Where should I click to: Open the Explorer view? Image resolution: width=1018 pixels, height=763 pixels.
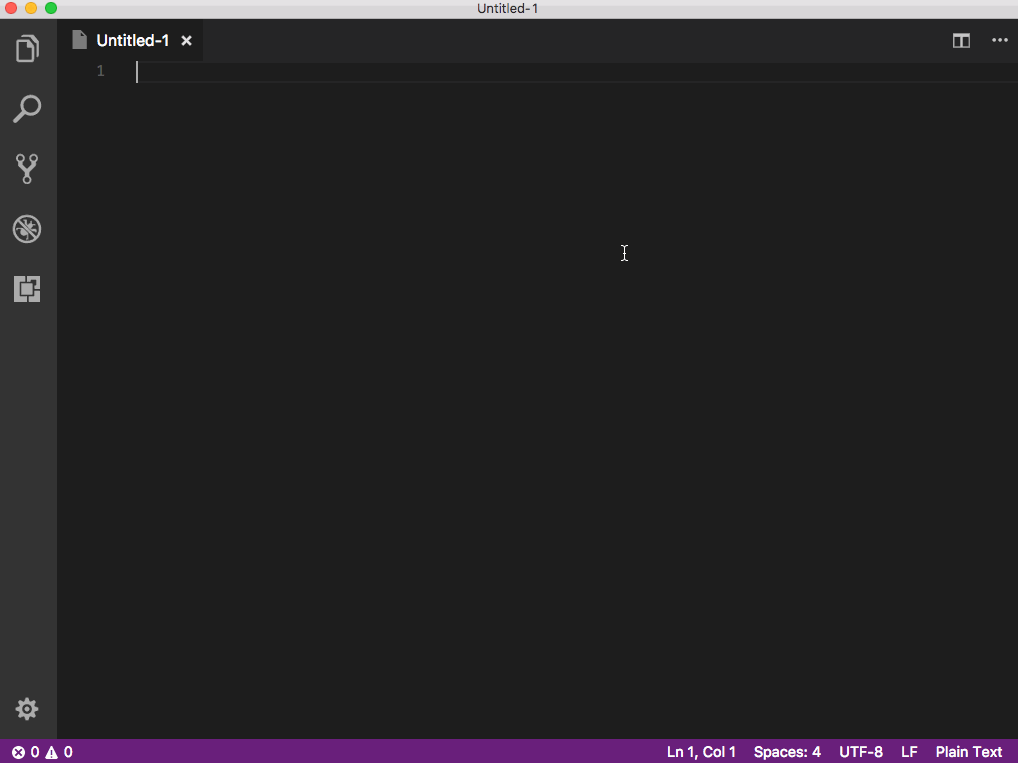(x=27, y=48)
